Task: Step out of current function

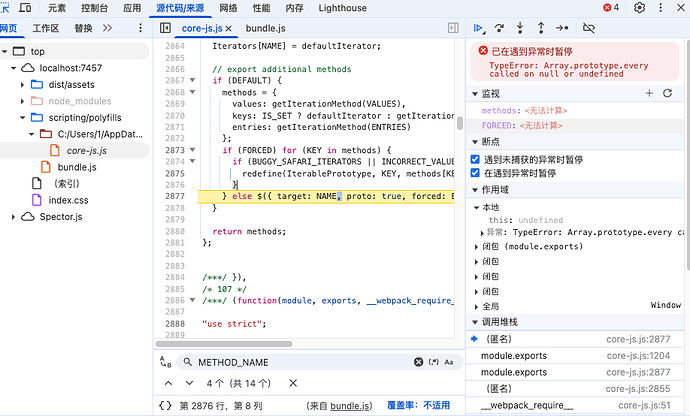Action: [x=541, y=28]
